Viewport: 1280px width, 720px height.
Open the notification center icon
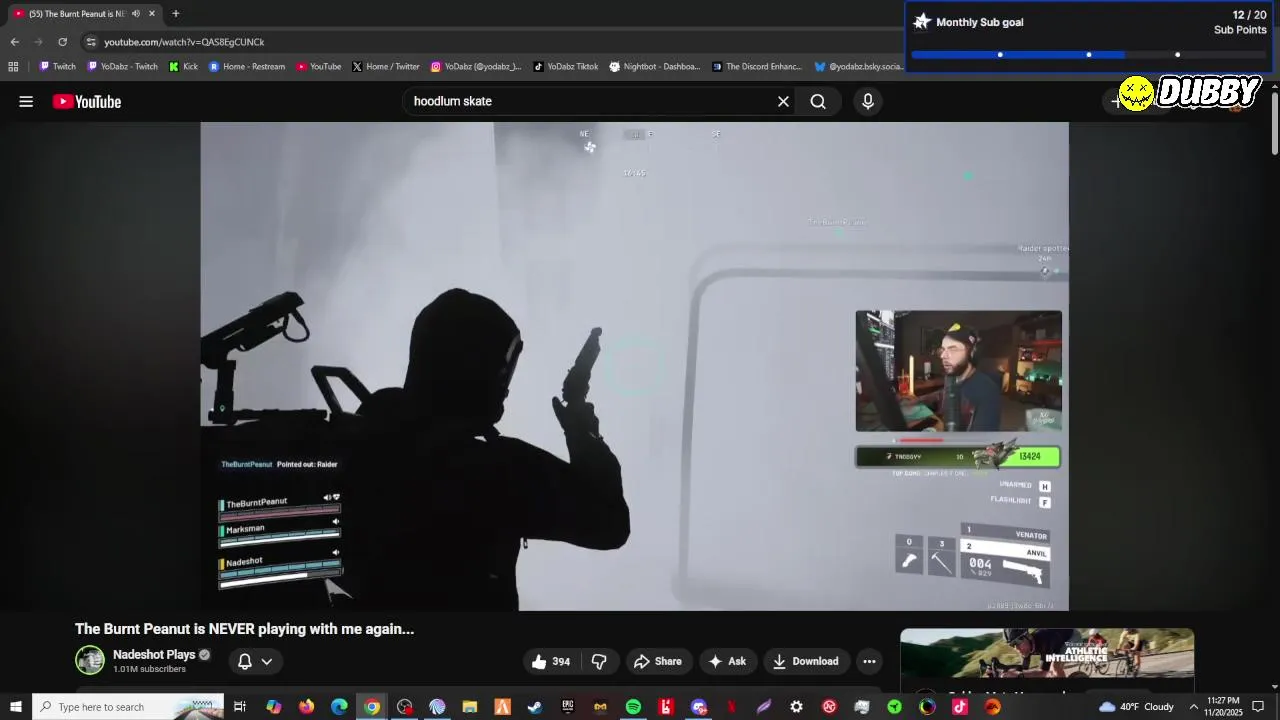(1258, 707)
